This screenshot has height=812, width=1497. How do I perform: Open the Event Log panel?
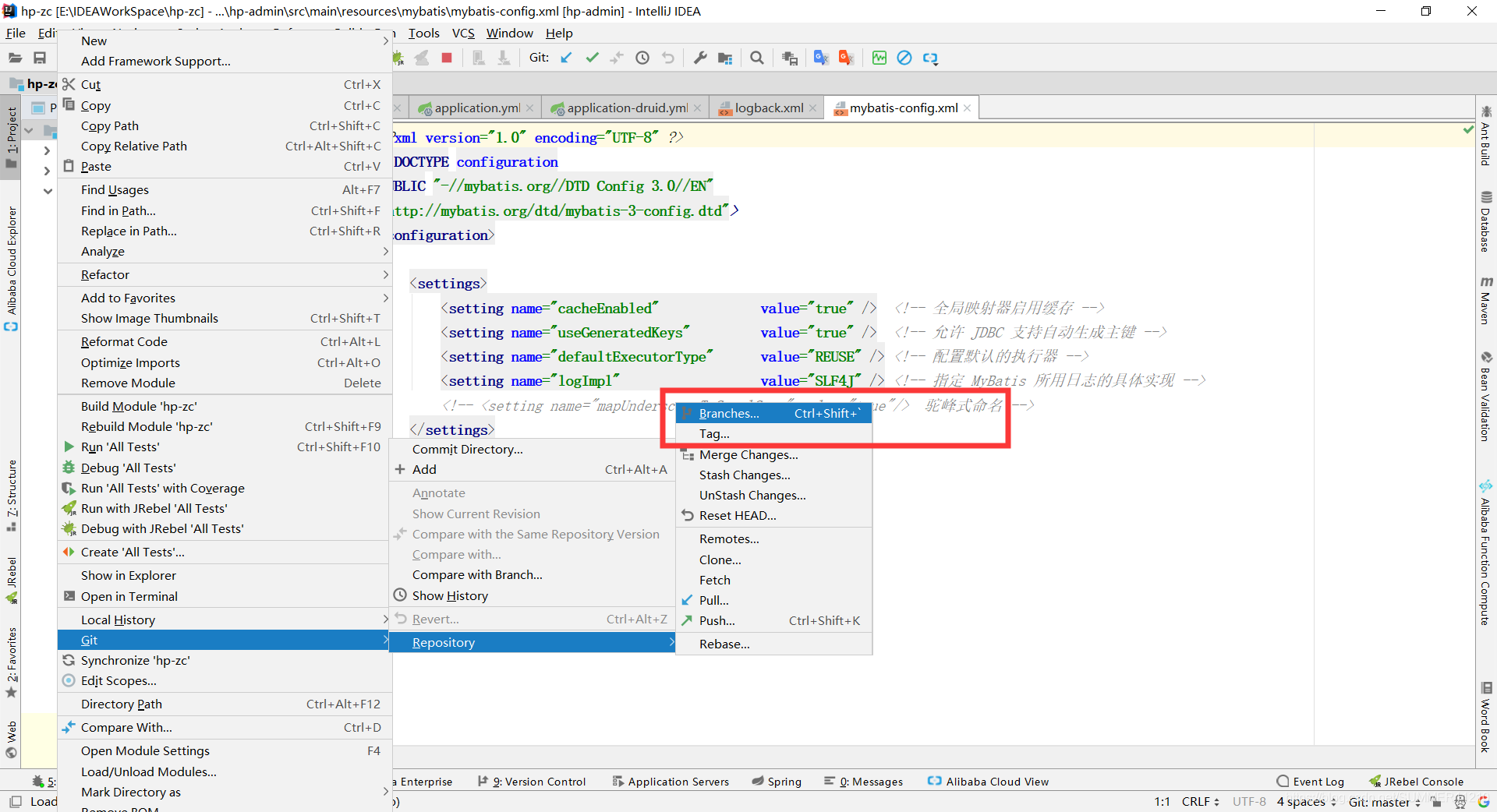[x=1310, y=781]
